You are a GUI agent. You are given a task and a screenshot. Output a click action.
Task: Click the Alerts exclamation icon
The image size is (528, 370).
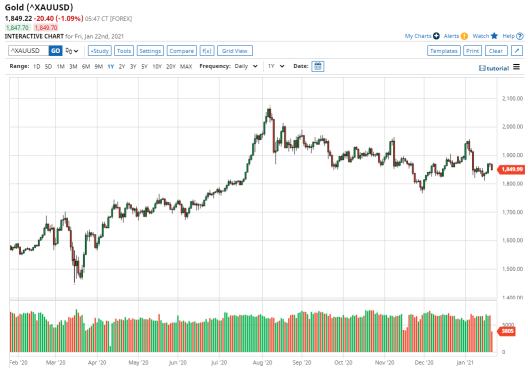pos(464,36)
